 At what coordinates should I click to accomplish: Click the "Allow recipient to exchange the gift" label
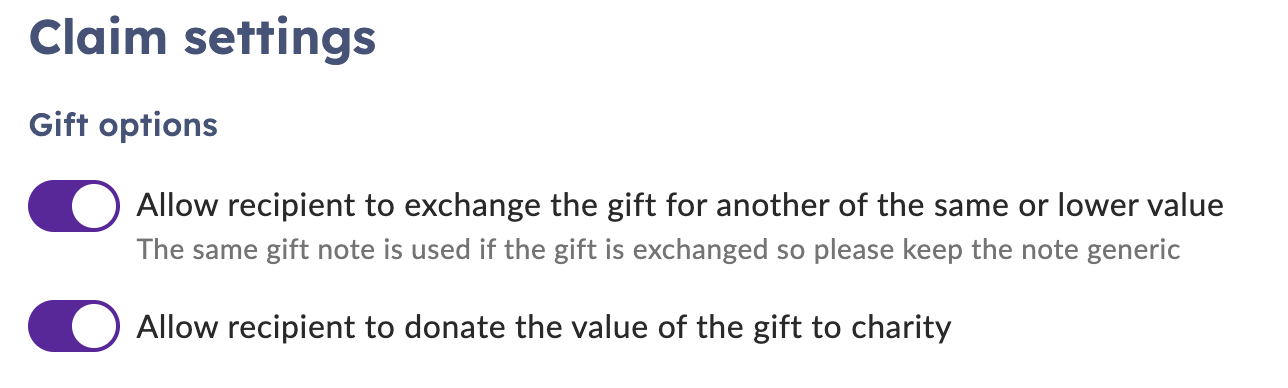(680, 206)
